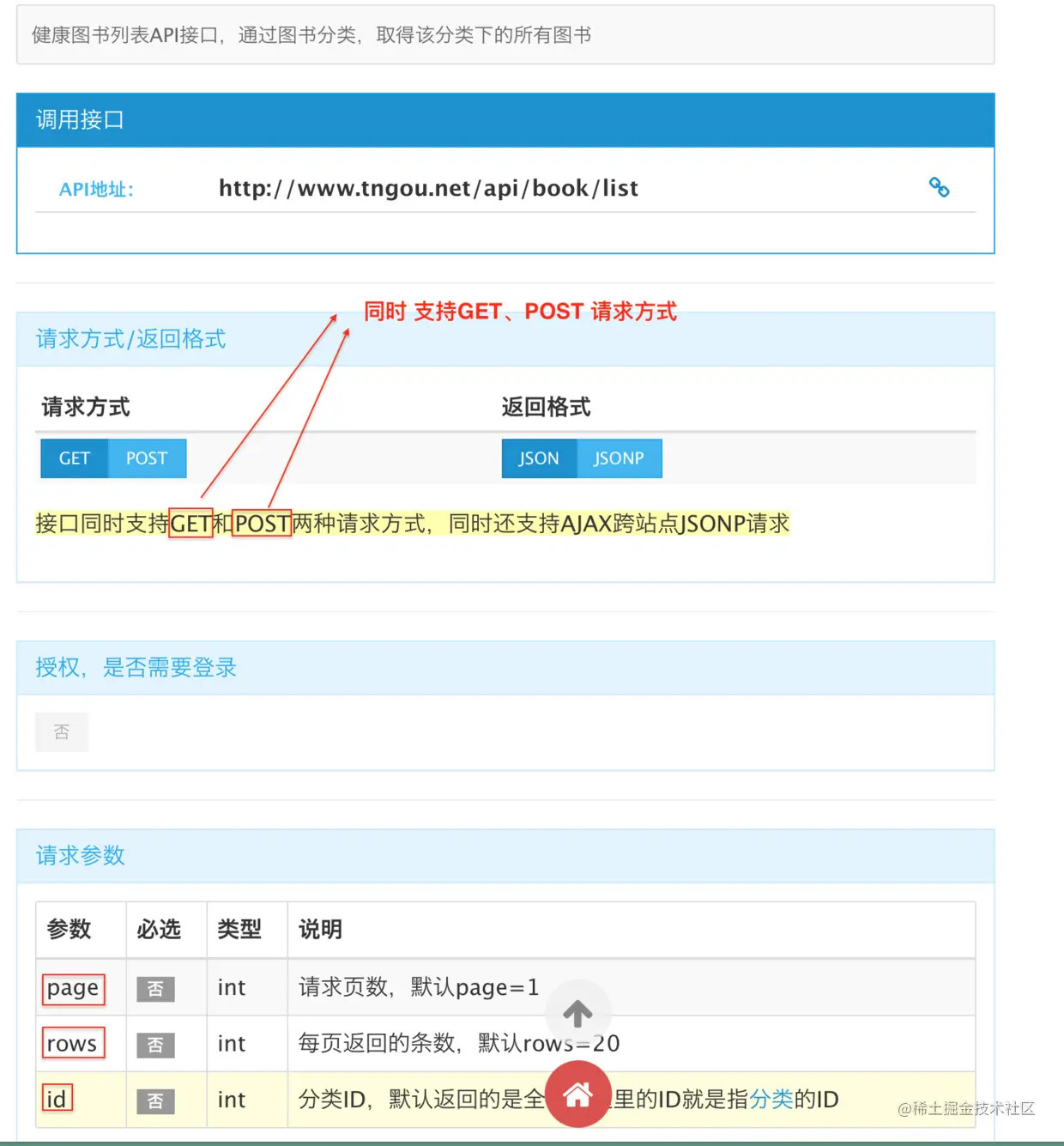Click the highlighted rows parameter label
Screen dimensions: 1064x1146
tap(72, 1044)
